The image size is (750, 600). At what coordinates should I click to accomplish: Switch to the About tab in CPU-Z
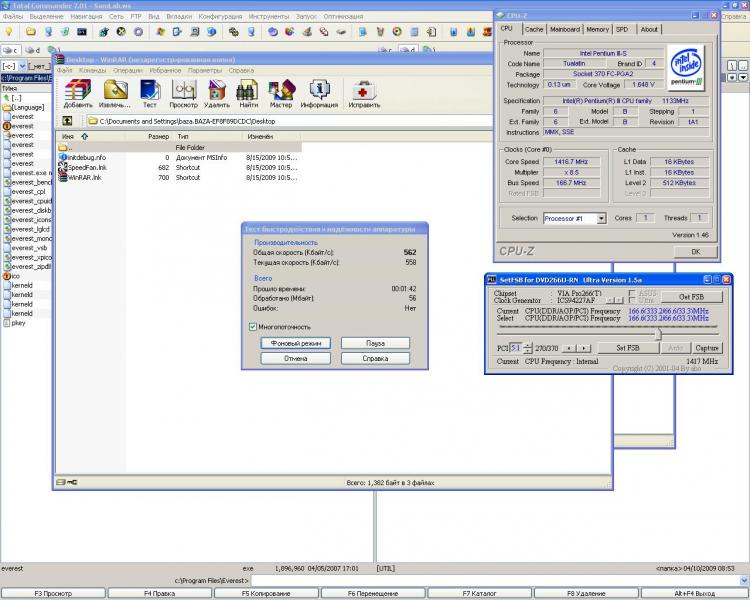tap(649, 29)
